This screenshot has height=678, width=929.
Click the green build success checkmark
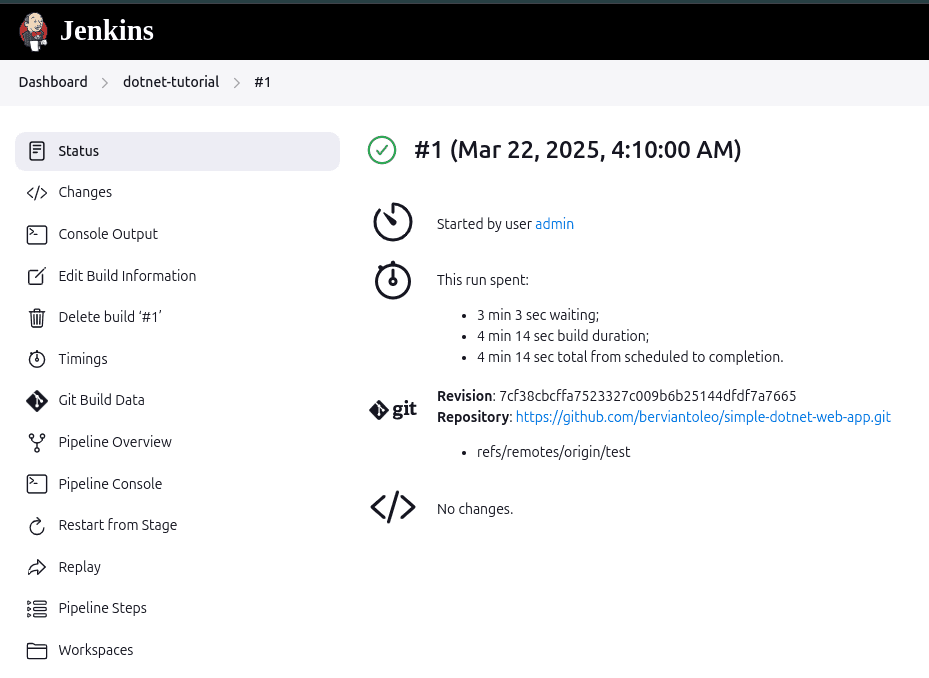382,150
